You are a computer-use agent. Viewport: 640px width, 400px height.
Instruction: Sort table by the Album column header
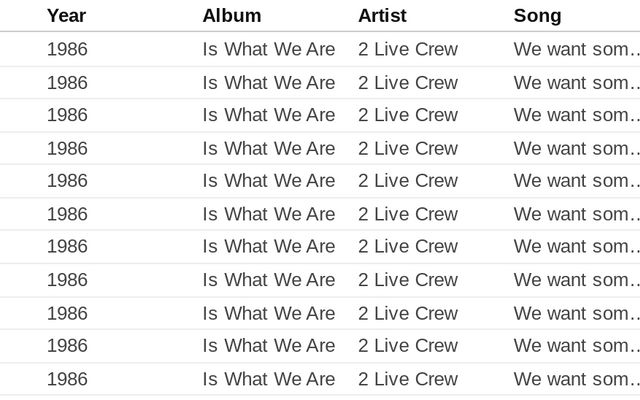tap(232, 16)
